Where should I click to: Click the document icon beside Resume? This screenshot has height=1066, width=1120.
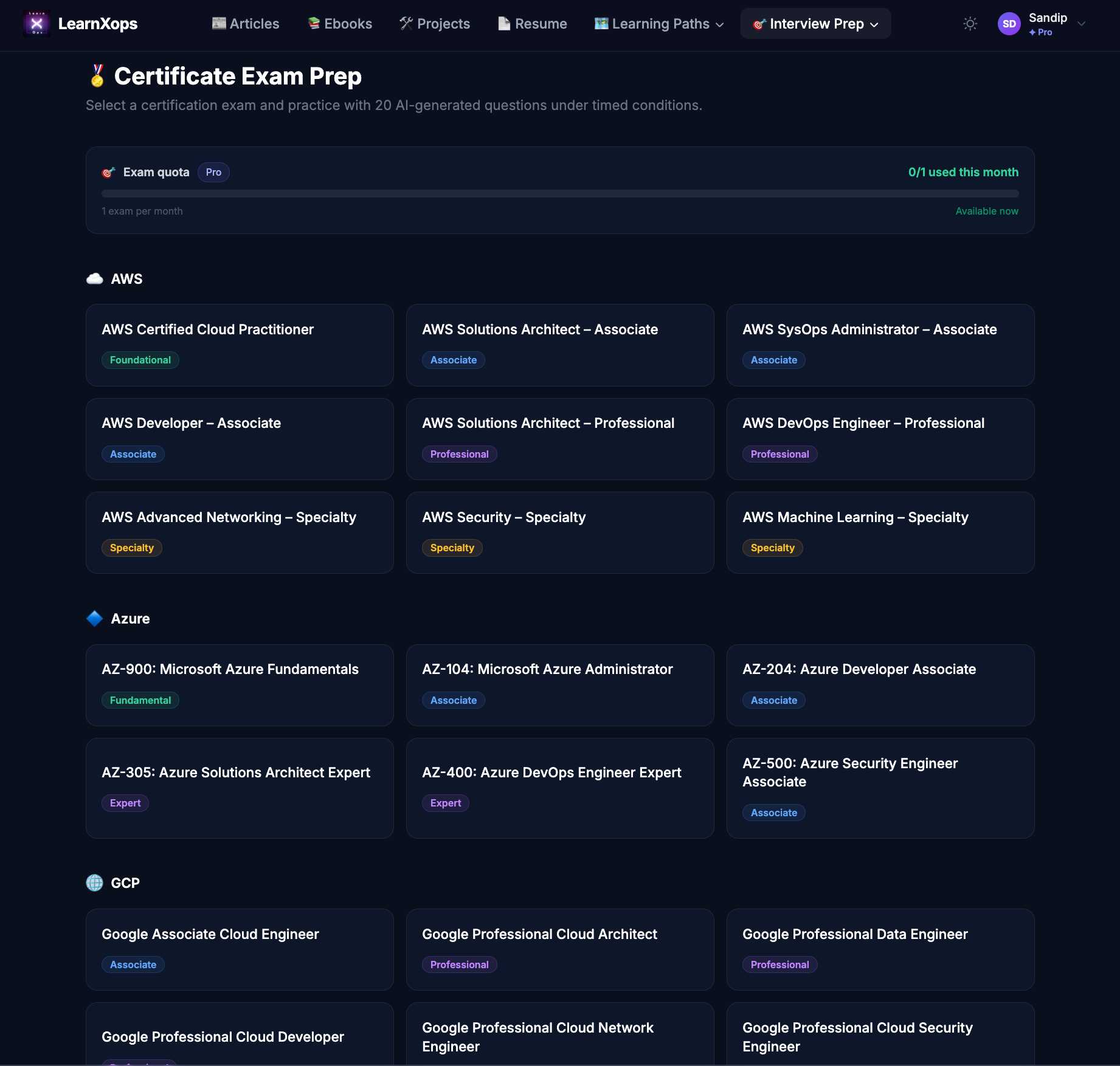click(504, 24)
